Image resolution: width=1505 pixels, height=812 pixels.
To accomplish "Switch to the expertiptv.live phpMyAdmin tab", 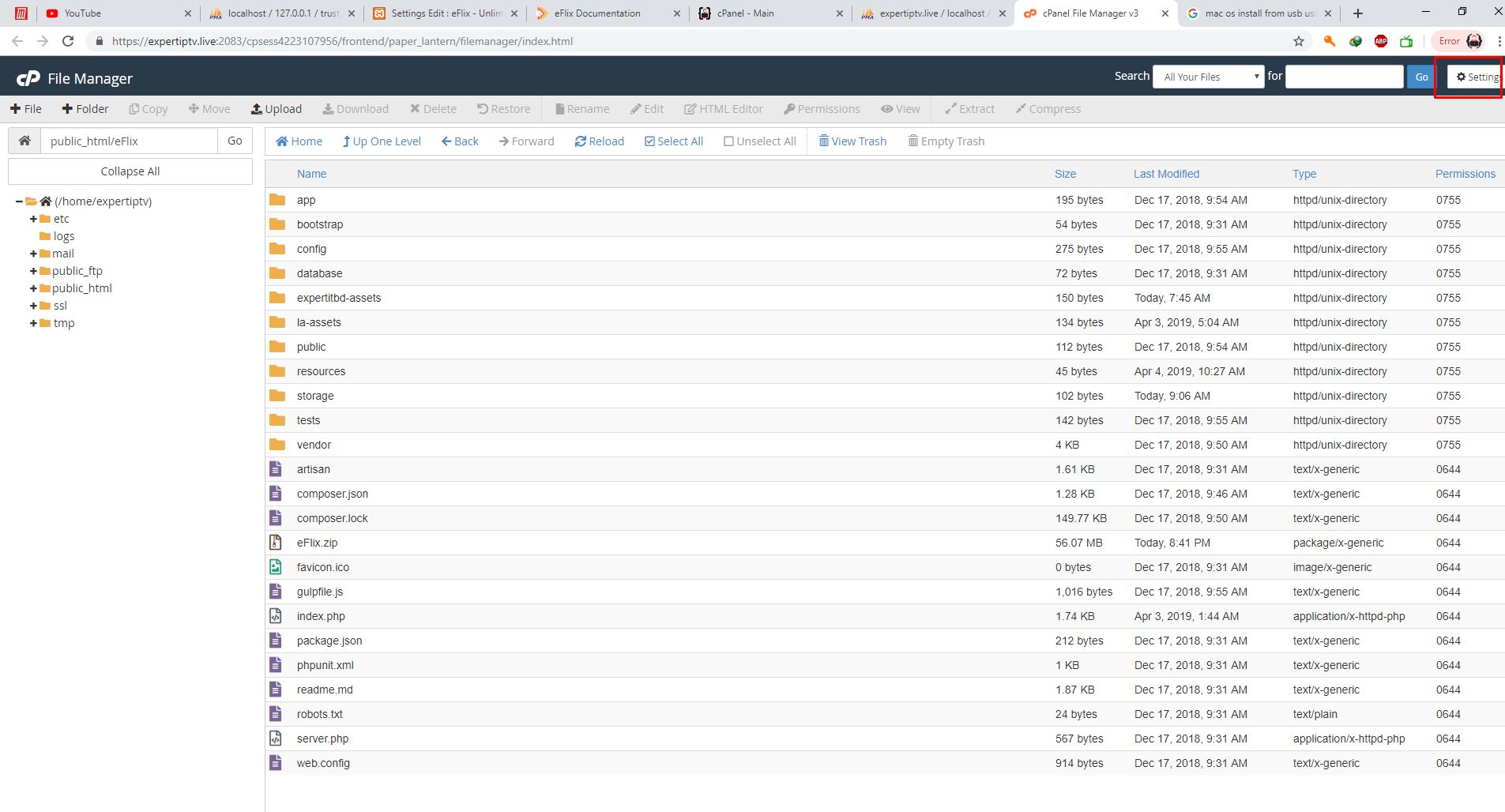I will (x=935, y=13).
